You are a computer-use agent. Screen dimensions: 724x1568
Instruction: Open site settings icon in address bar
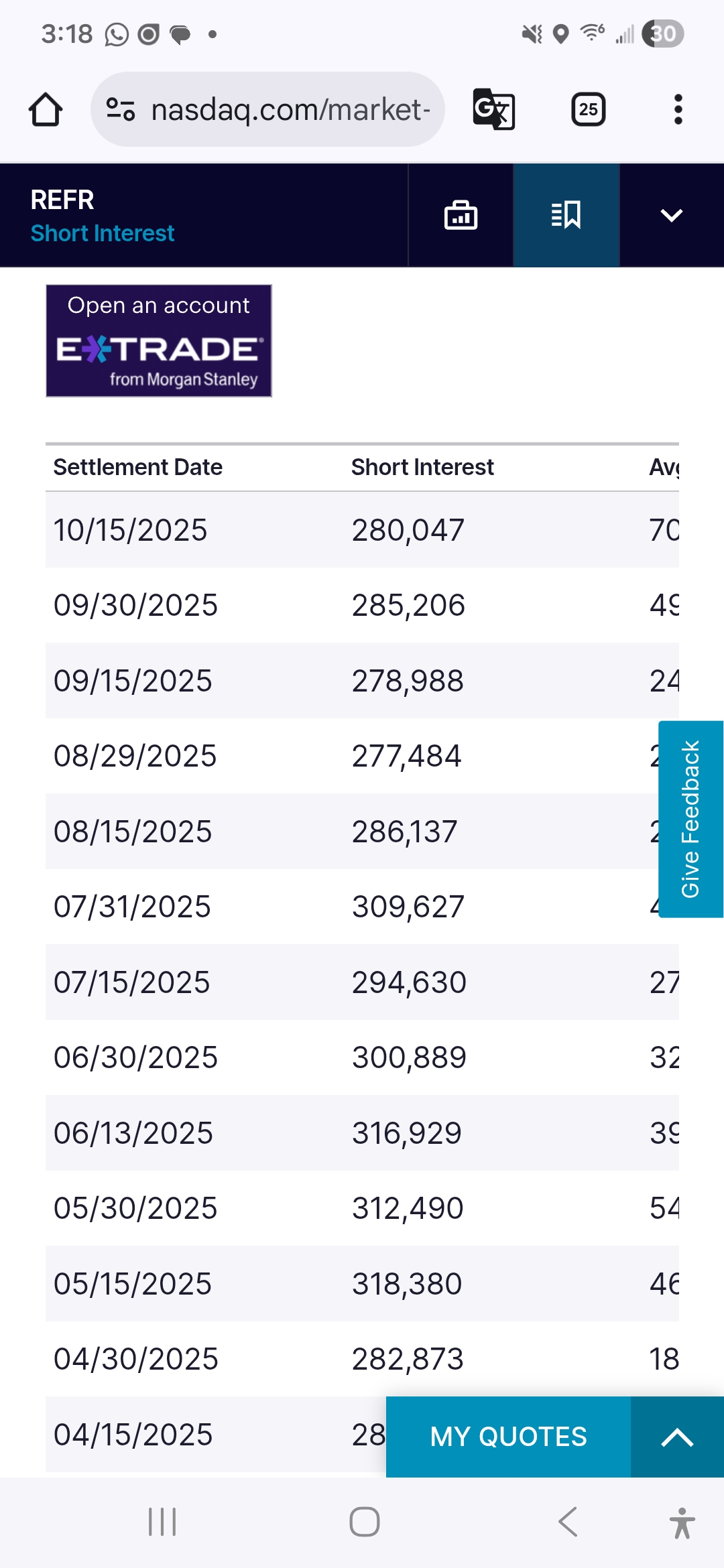point(121,109)
